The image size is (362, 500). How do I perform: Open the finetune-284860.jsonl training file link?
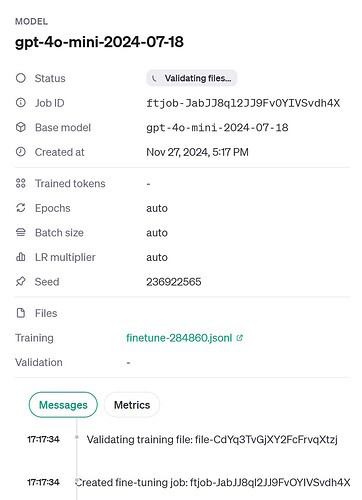coord(179,338)
